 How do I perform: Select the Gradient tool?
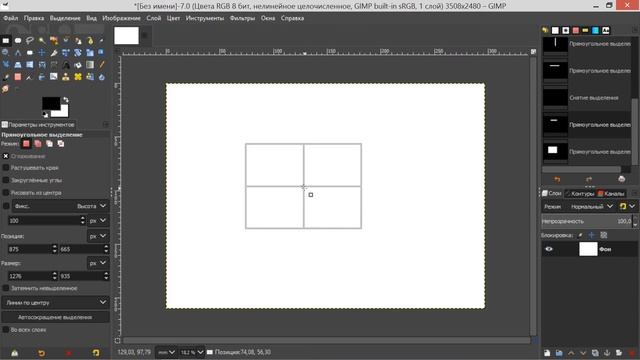(x=90, y=65)
